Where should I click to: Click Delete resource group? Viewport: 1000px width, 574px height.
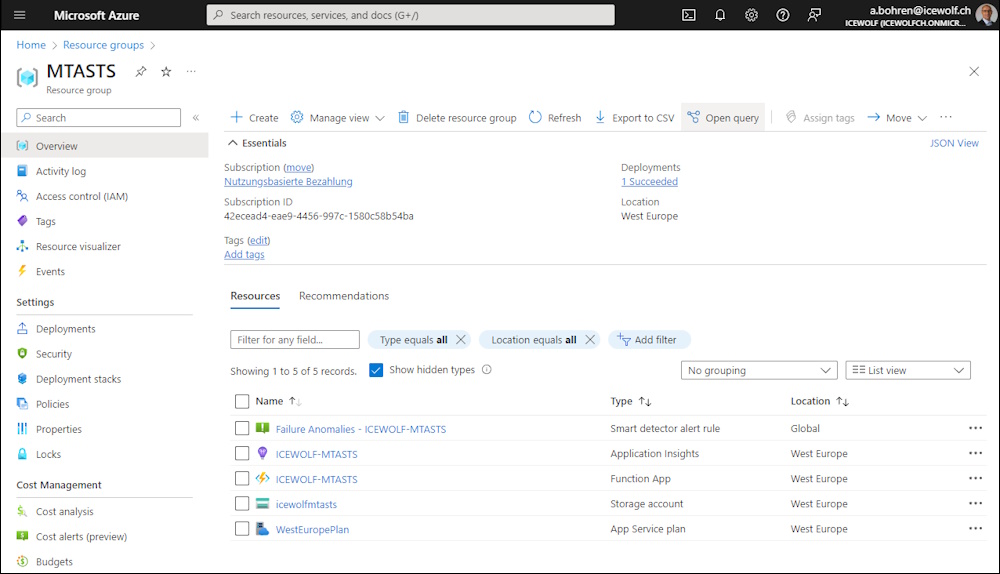tap(457, 117)
